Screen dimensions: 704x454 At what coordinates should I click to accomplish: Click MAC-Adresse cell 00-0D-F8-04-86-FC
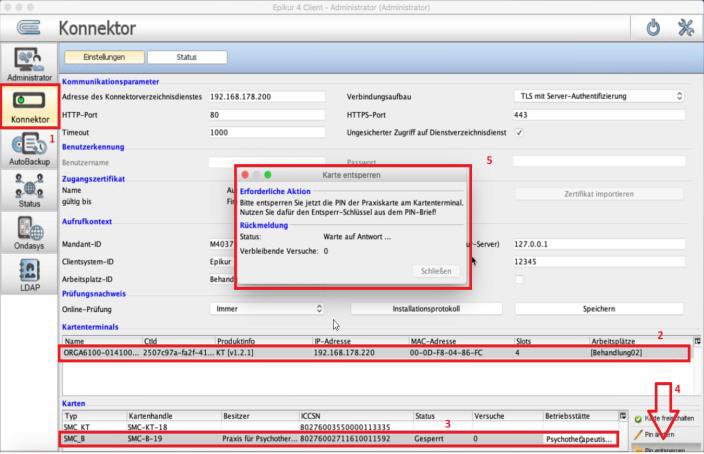(x=446, y=353)
